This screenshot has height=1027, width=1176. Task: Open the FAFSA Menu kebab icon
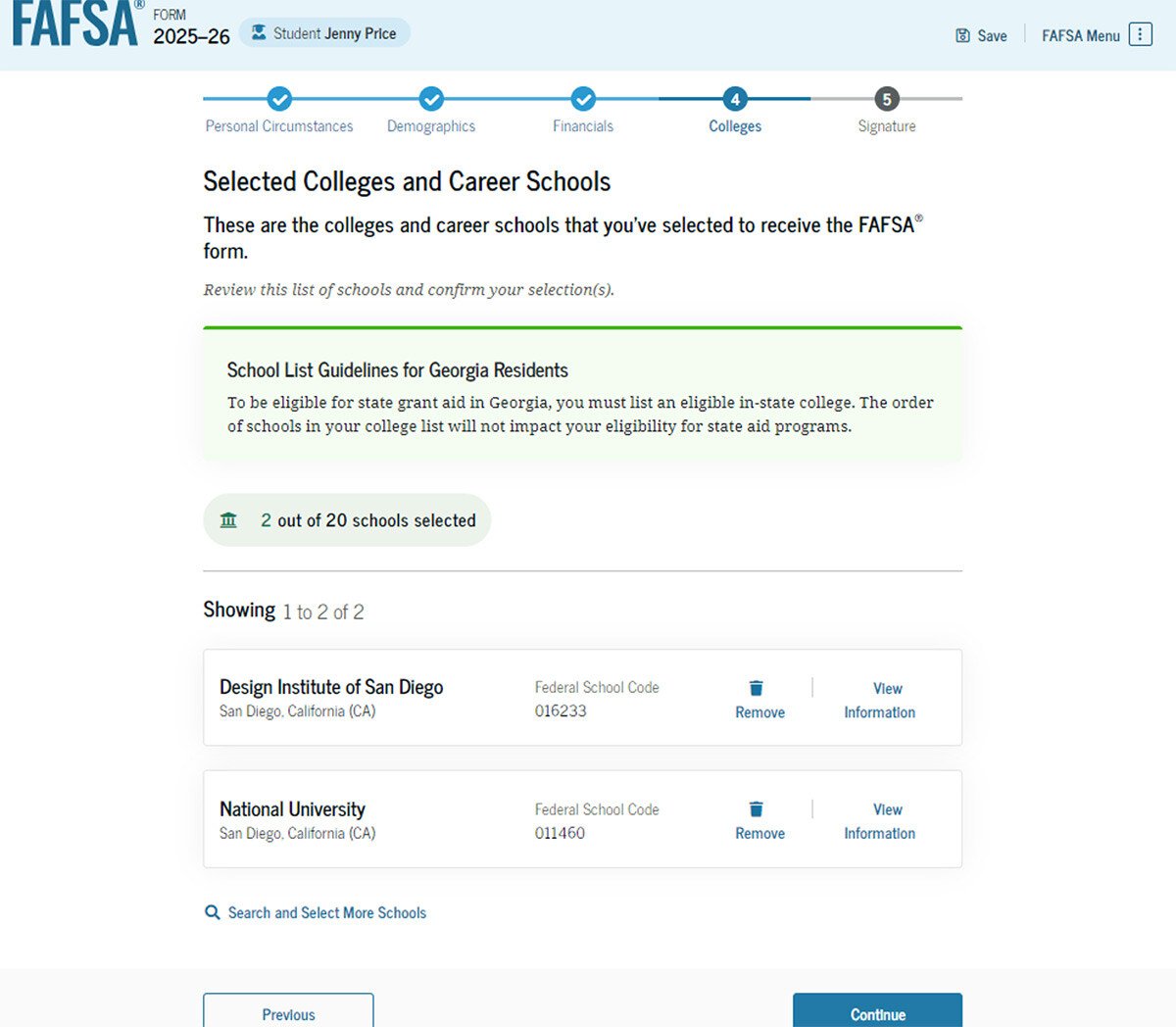(x=1140, y=34)
